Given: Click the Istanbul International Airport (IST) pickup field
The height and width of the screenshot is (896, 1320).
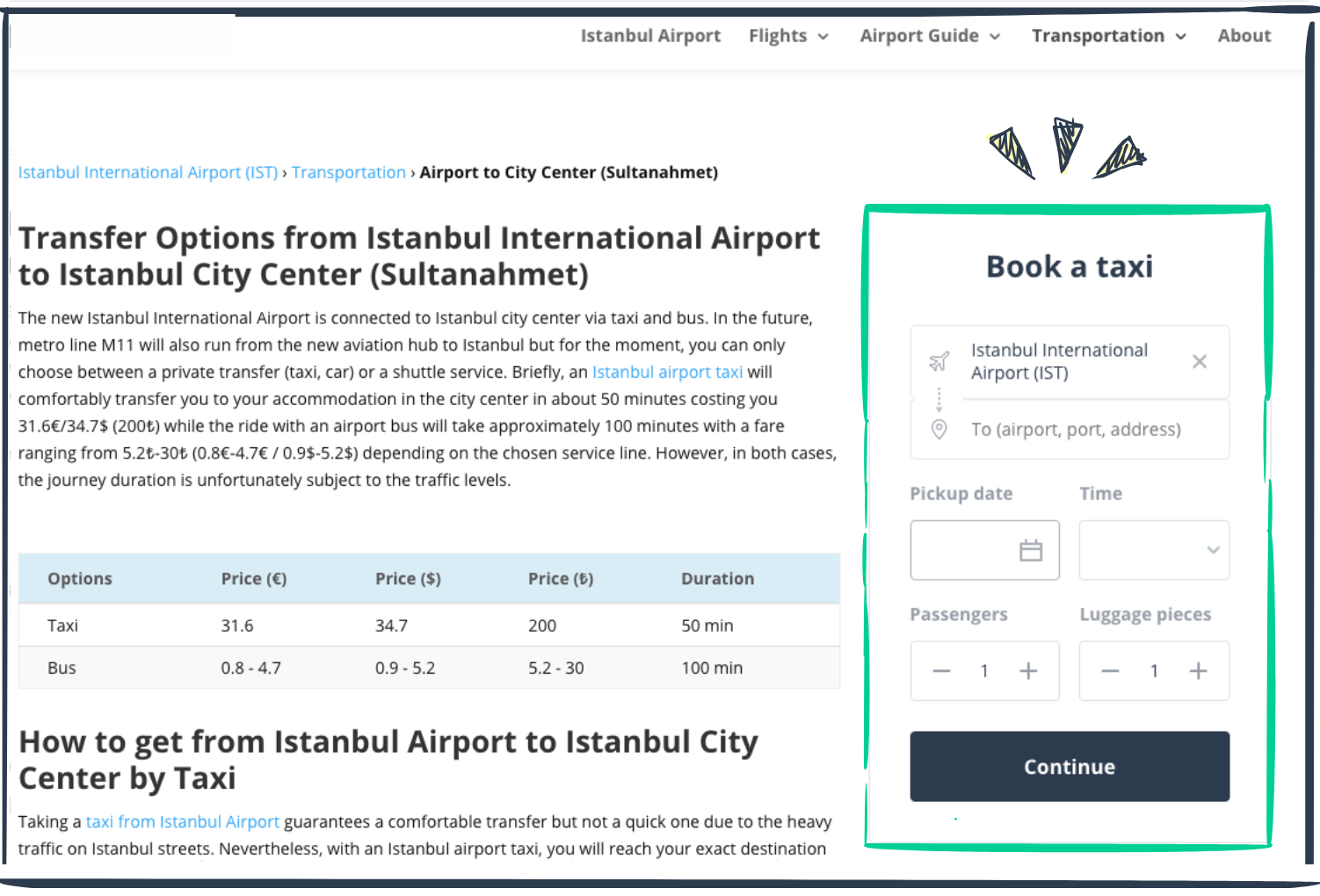Looking at the screenshot, I should click(x=1070, y=362).
